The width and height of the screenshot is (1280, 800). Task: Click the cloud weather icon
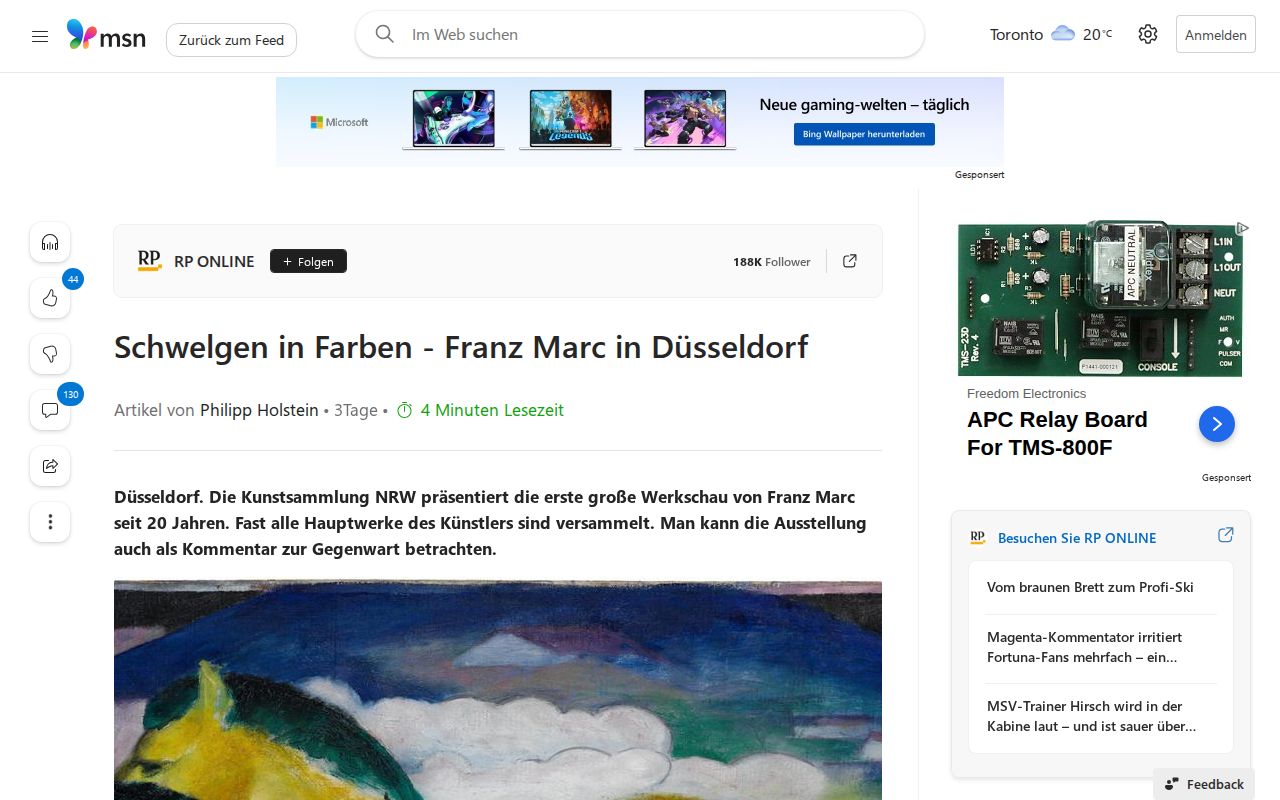(x=1063, y=34)
